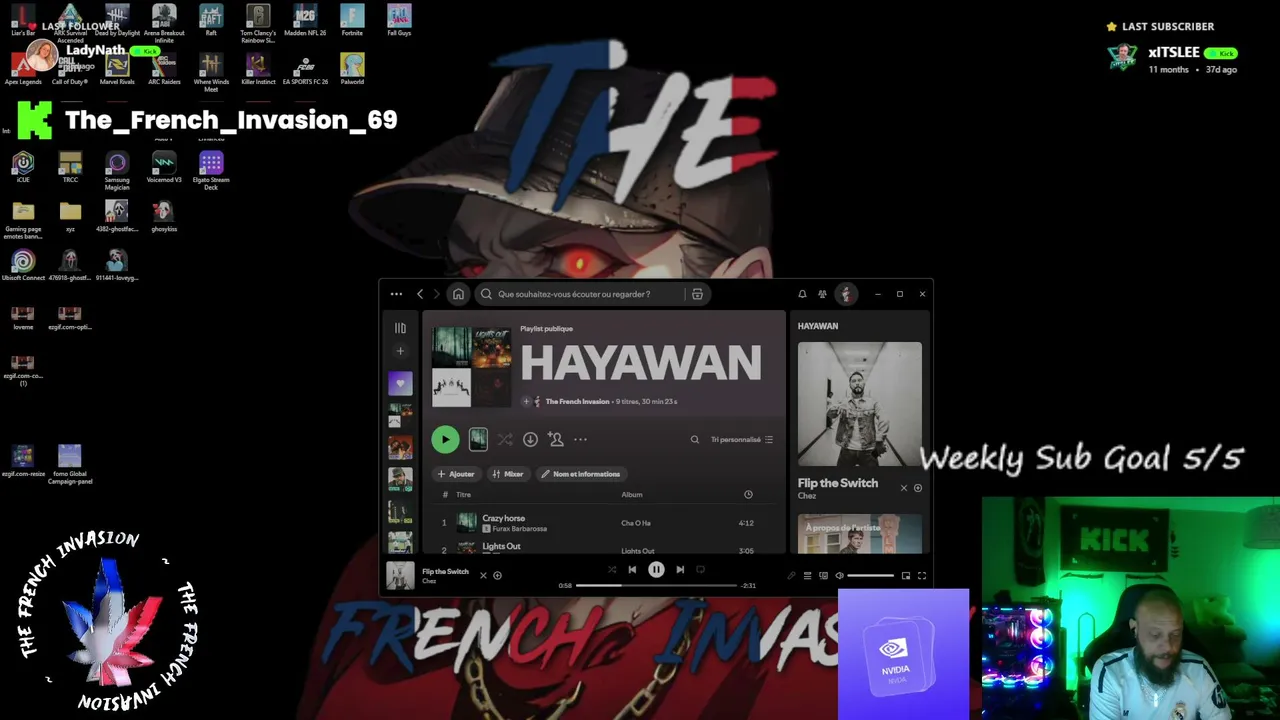Screen dimensions: 1280x720
Task: Seek on the song progress bar
Action: (656, 585)
